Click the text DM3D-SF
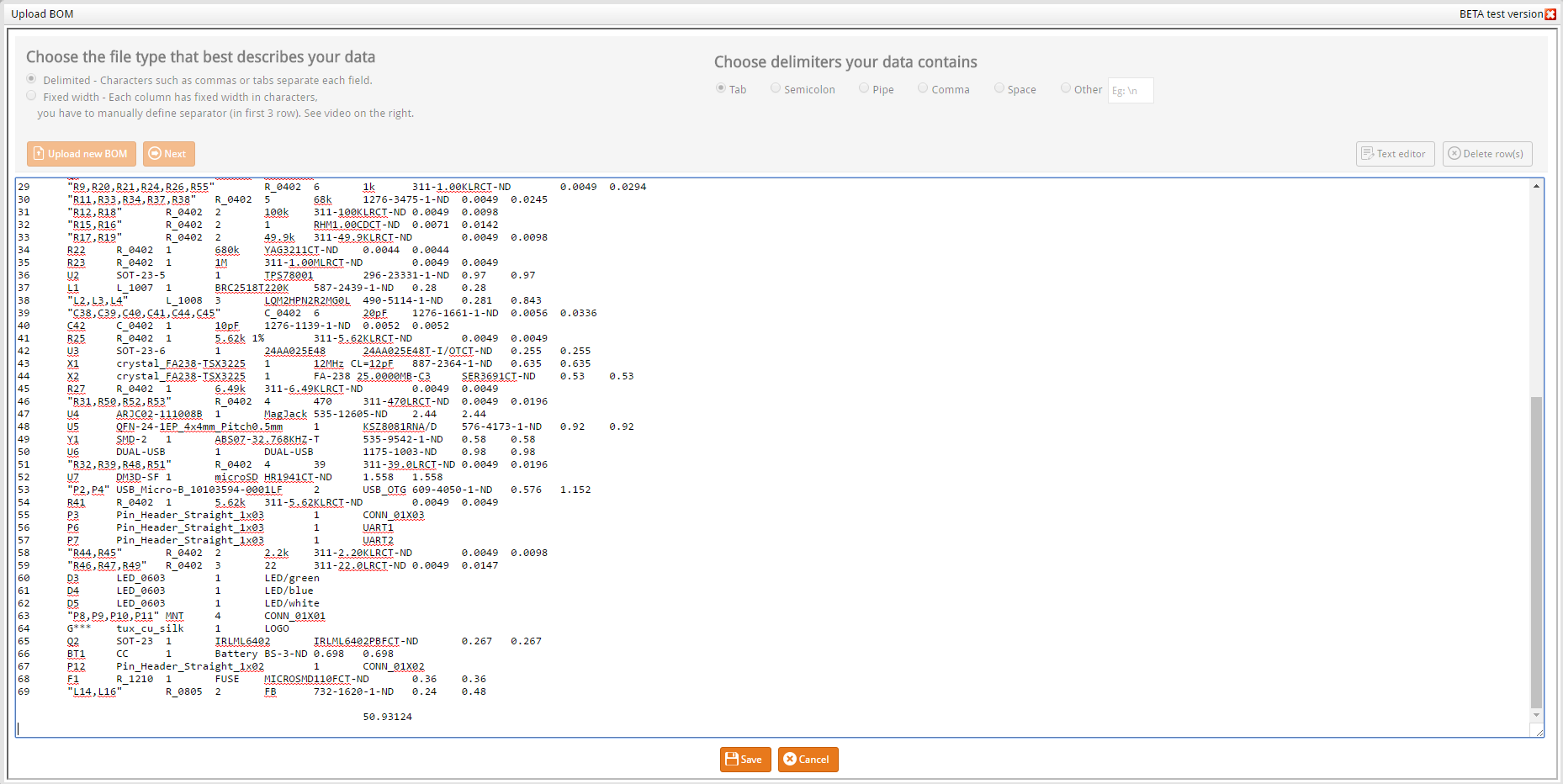The width and height of the screenshot is (1563, 784). [137, 477]
